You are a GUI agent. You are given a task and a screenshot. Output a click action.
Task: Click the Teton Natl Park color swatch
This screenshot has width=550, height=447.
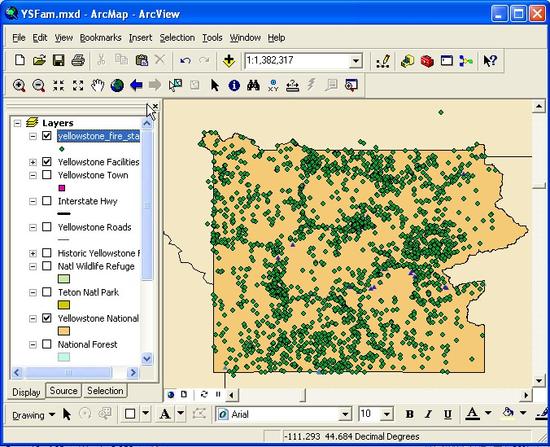(x=64, y=305)
